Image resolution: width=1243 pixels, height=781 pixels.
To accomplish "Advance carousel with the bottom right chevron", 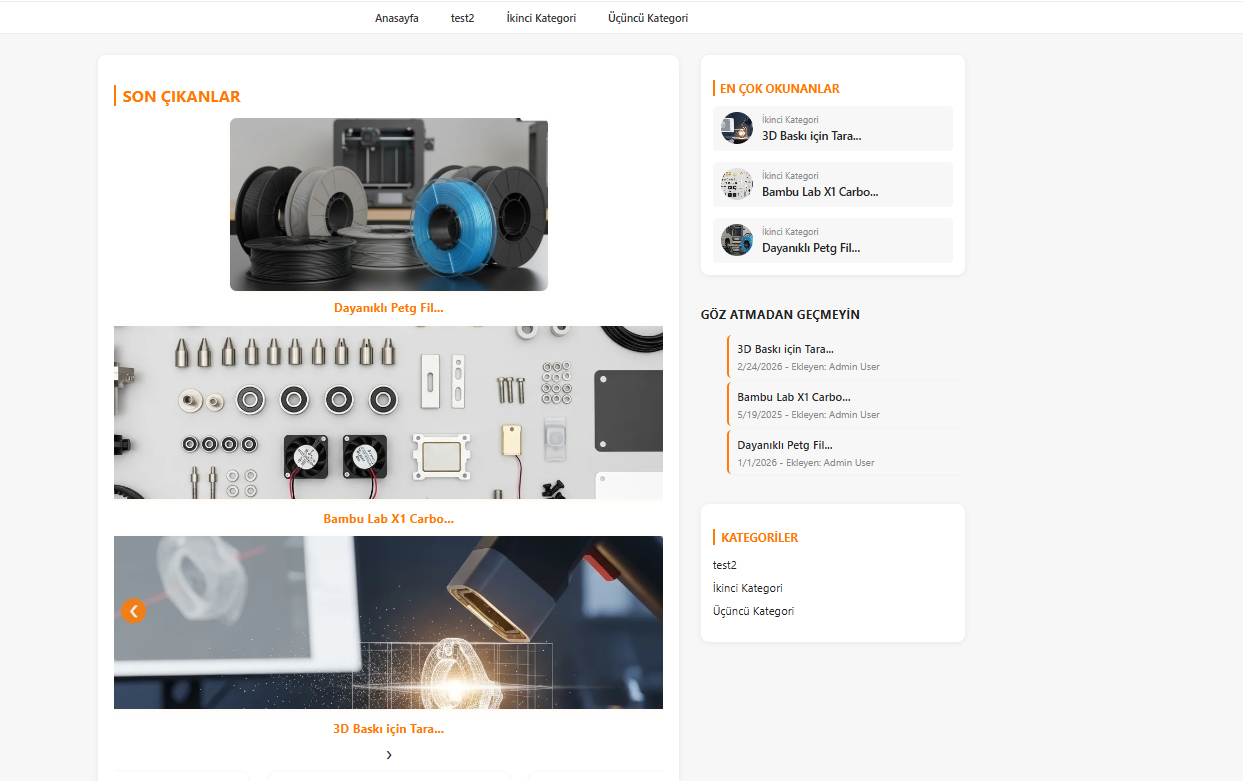I will pos(389,755).
